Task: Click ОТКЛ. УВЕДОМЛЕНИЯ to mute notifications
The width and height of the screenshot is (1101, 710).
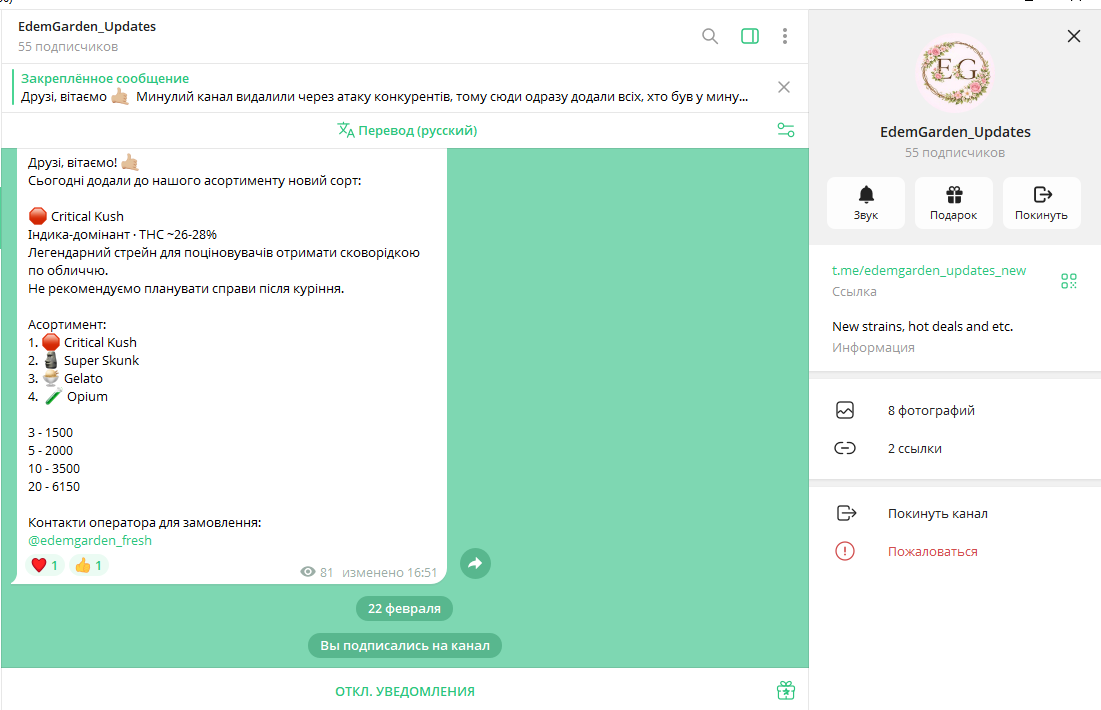Action: (404, 691)
